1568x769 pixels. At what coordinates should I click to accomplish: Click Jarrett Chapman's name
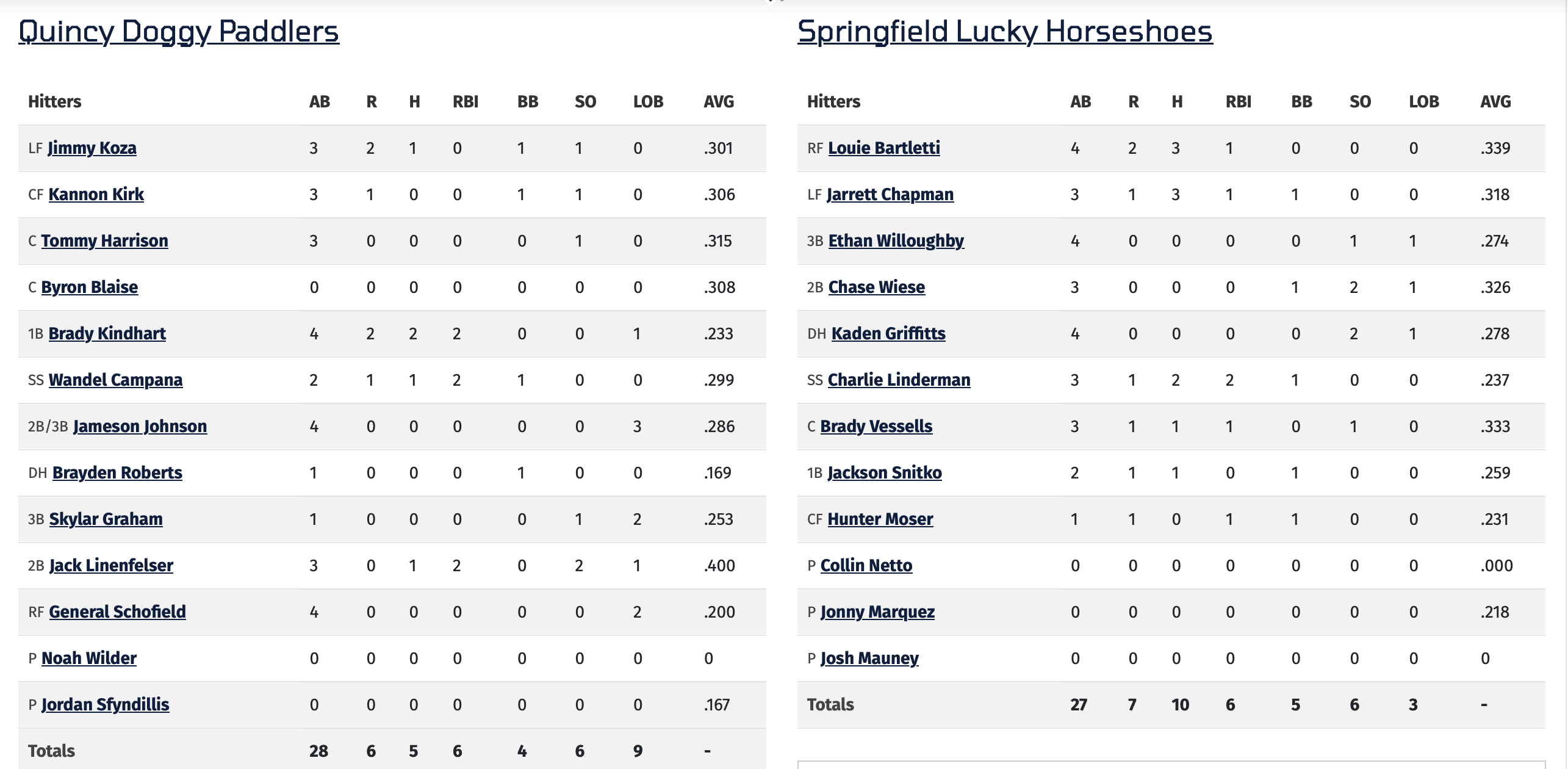point(890,195)
